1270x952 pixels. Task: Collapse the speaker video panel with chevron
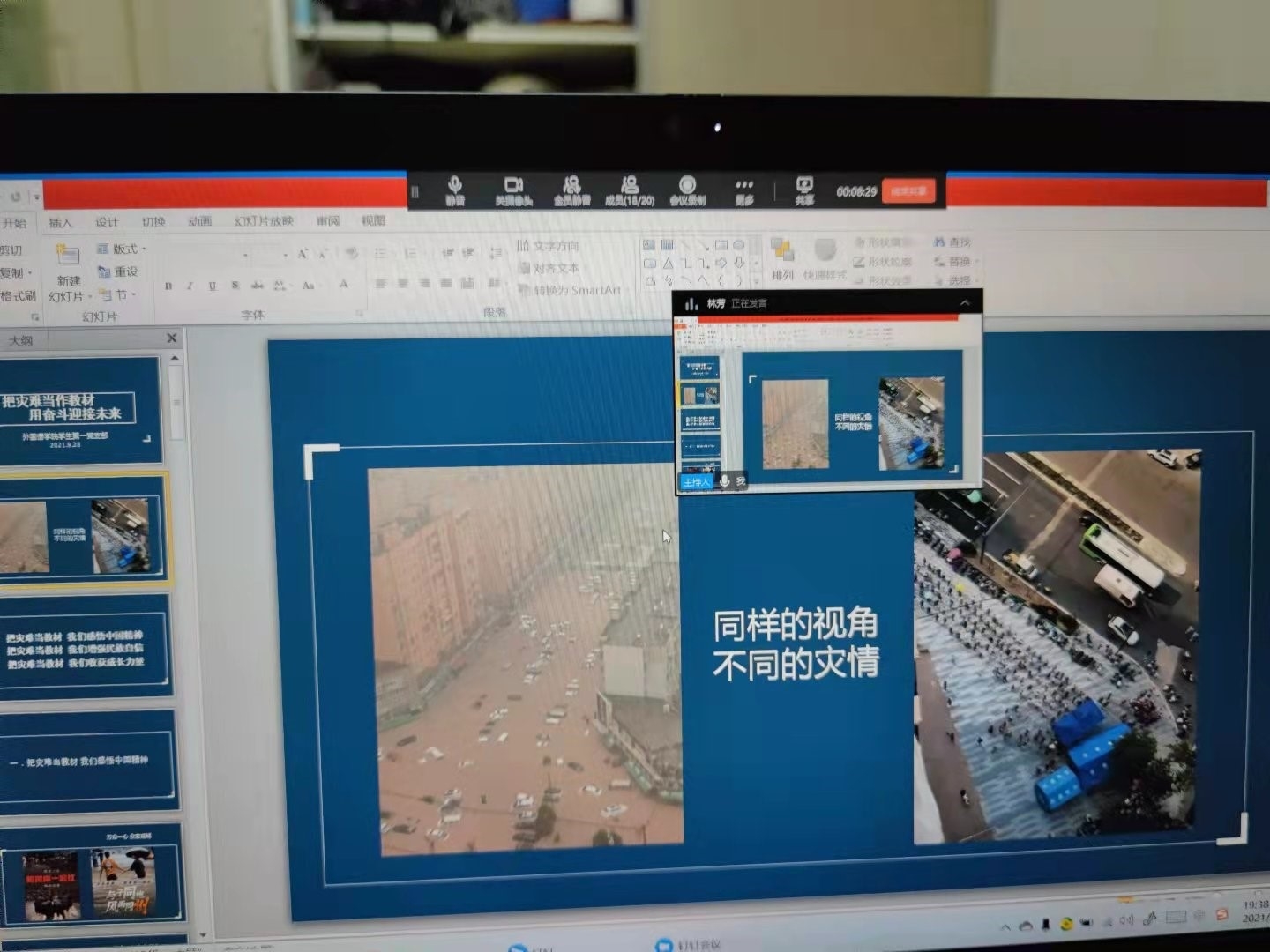pos(965,303)
